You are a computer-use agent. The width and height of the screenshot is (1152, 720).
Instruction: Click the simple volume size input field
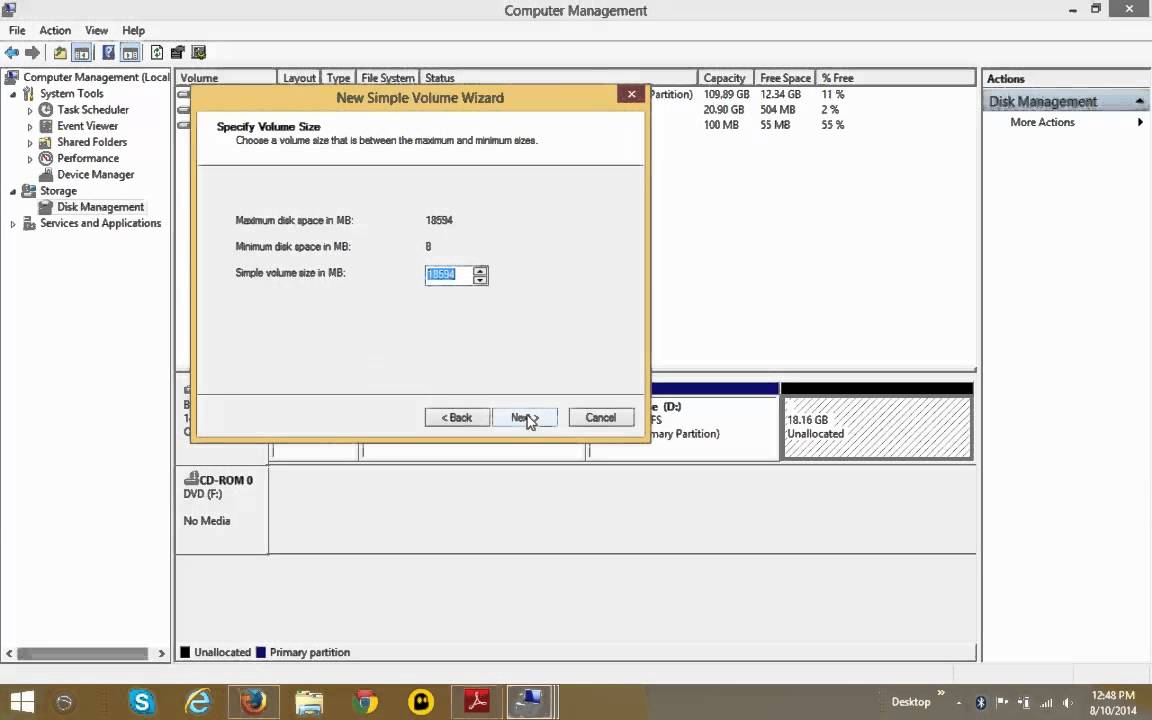tap(448, 275)
